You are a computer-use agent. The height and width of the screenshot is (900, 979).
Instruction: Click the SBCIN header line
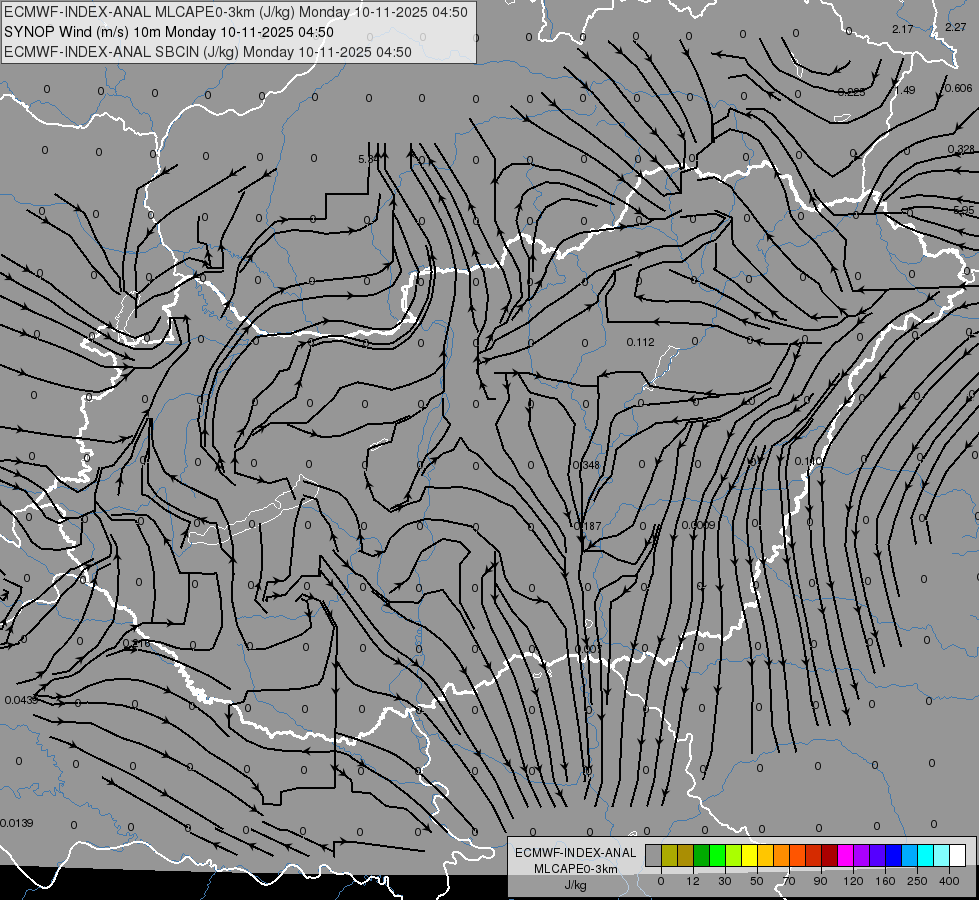pos(208,52)
